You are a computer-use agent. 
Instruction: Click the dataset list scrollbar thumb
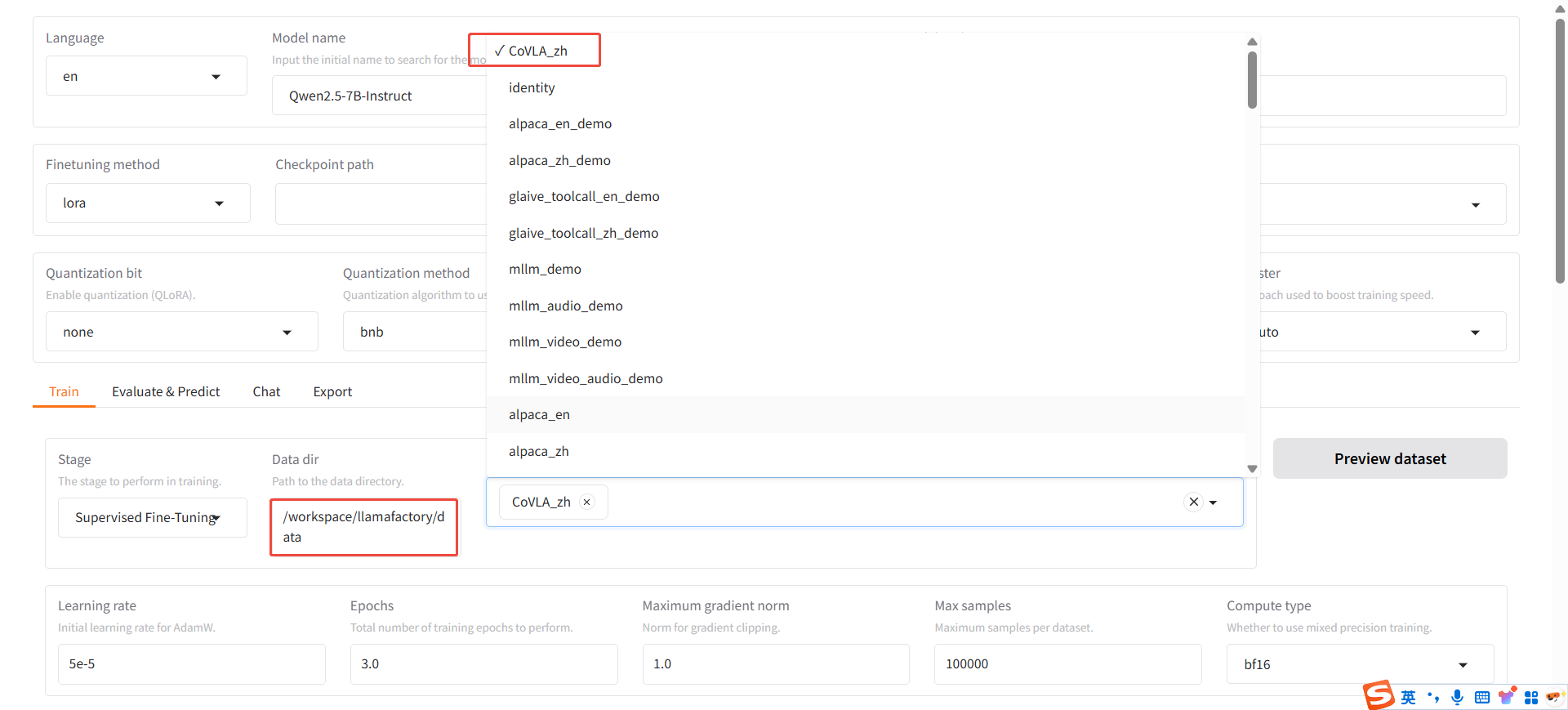(1252, 80)
